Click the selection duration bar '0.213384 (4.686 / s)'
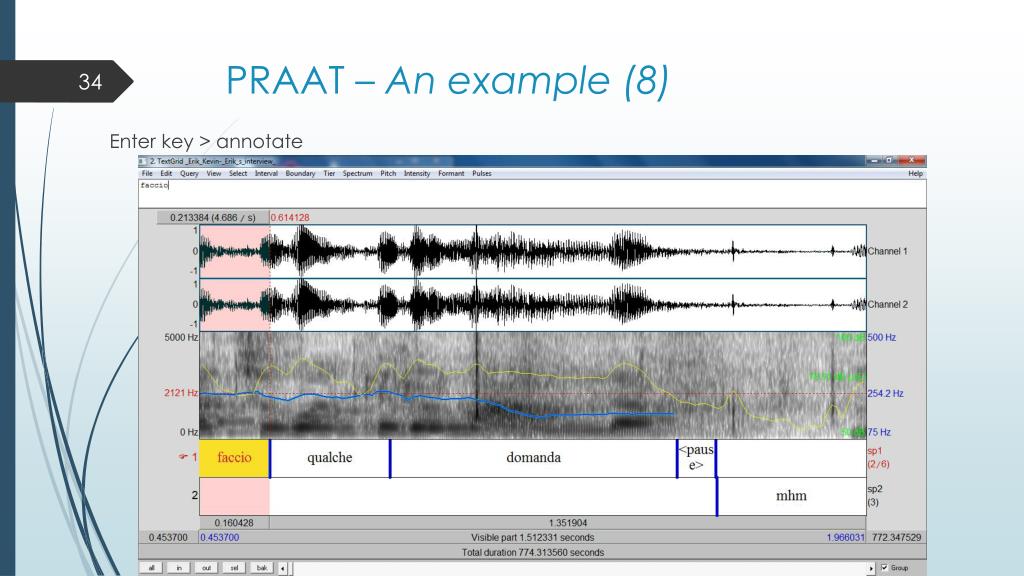This screenshot has width=1024, height=576. (213, 217)
